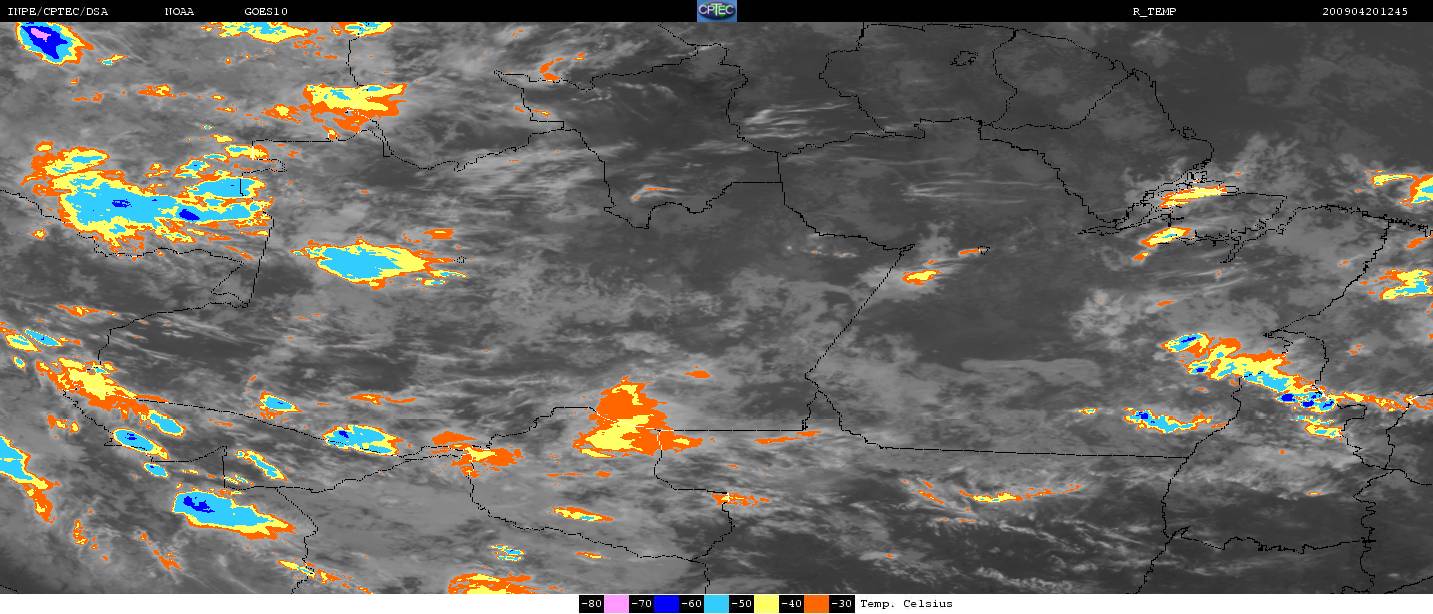Click the -40 legend value
The image size is (1433, 614).
[792, 604]
